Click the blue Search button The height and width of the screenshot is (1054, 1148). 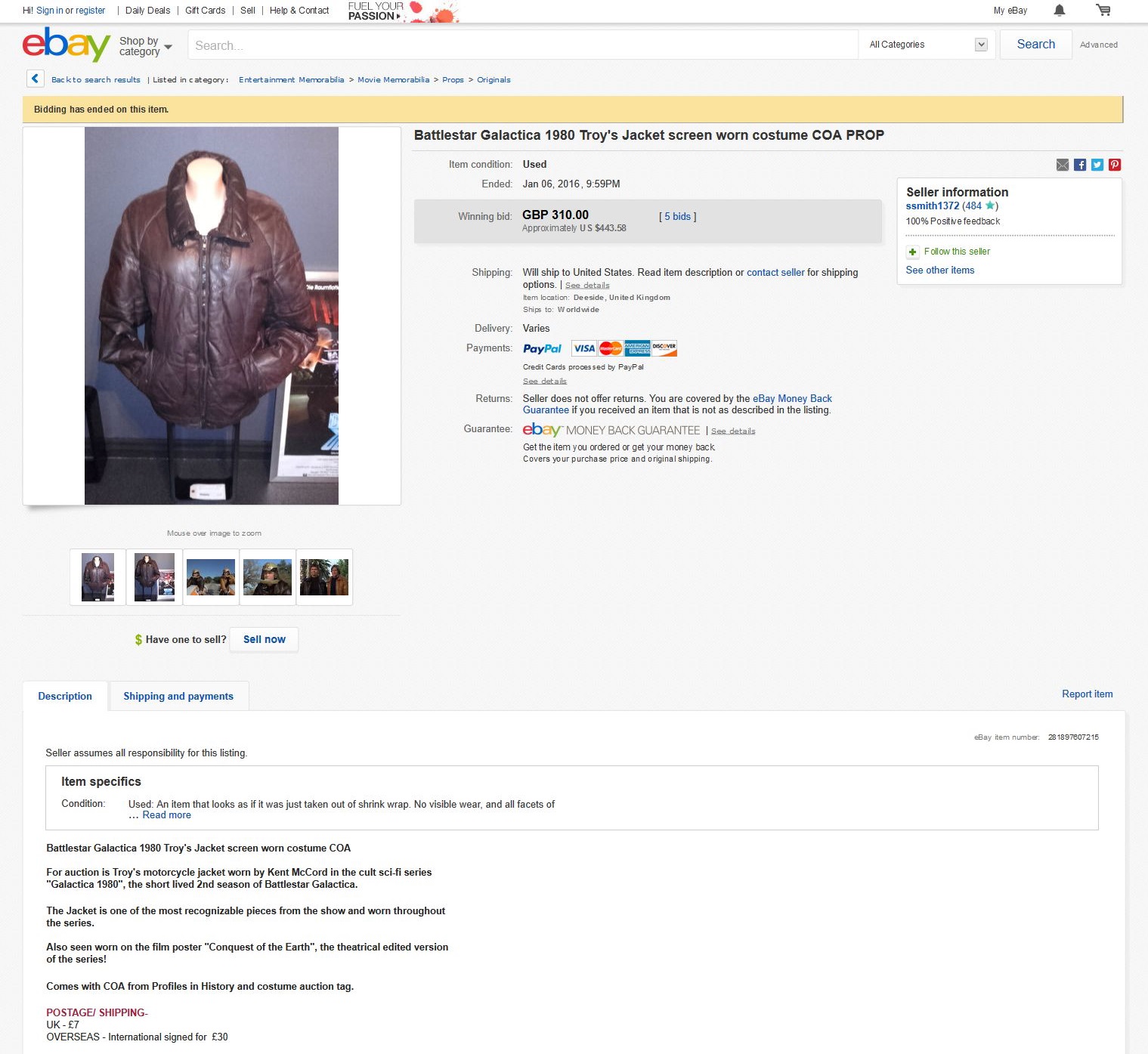pos(1035,45)
